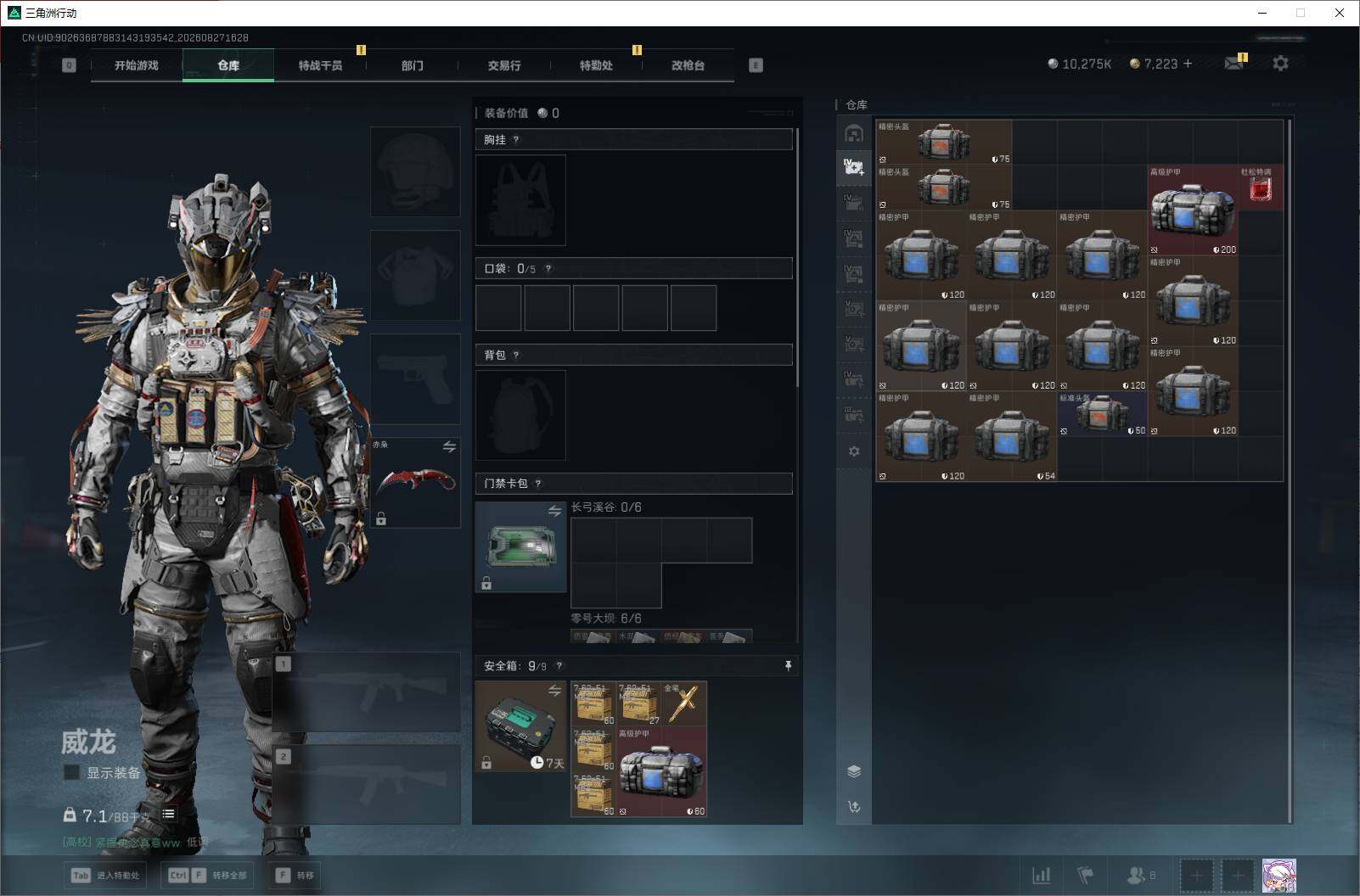Click the 进入特勤处 button

coord(105,876)
